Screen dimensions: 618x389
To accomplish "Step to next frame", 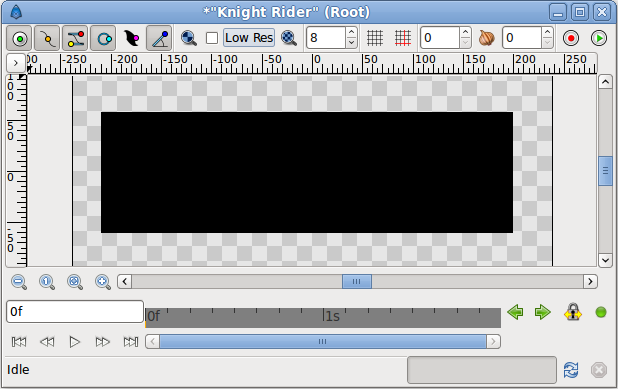I will pyautogui.click(x=102, y=342).
